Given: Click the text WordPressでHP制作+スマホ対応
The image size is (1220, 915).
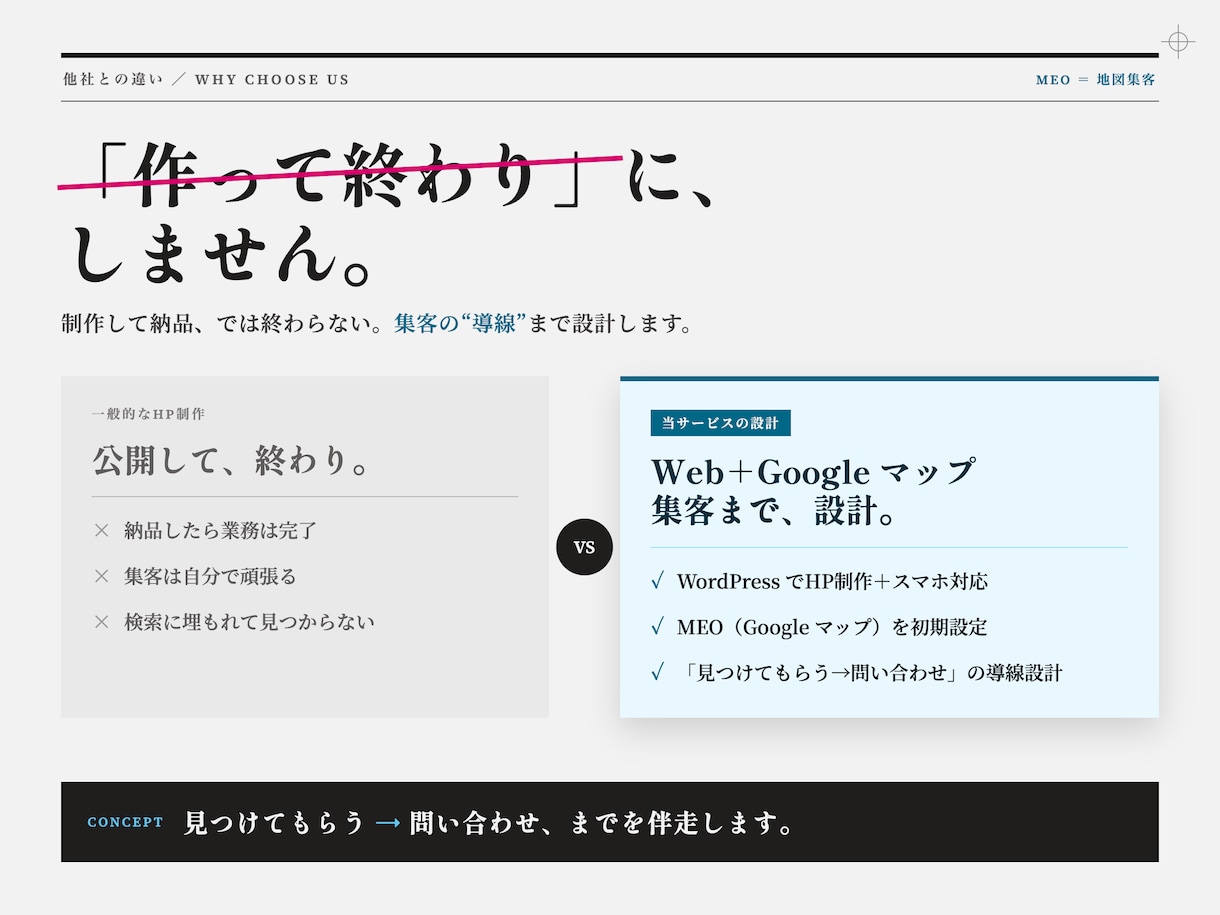Looking at the screenshot, I should tap(832, 581).
